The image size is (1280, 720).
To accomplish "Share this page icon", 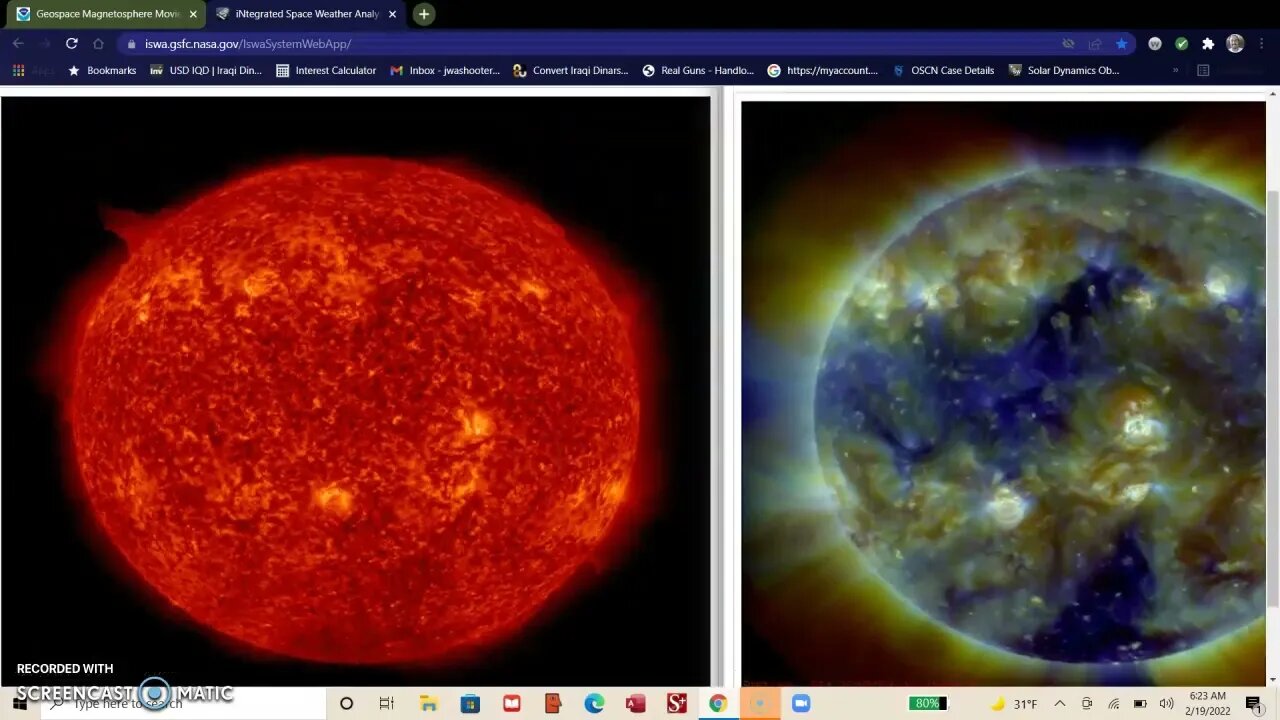I will (1095, 44).
